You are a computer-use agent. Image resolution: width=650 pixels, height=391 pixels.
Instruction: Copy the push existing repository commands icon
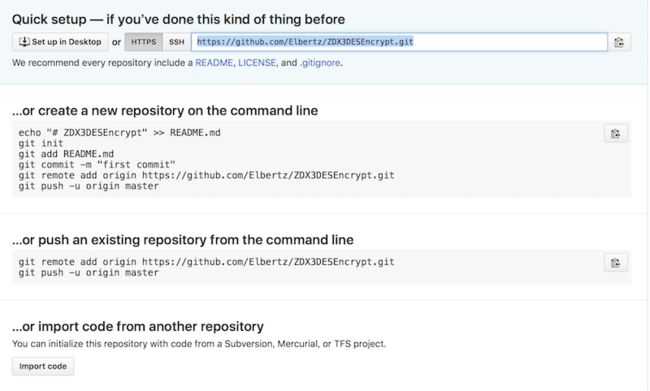(x=616, y=262)
